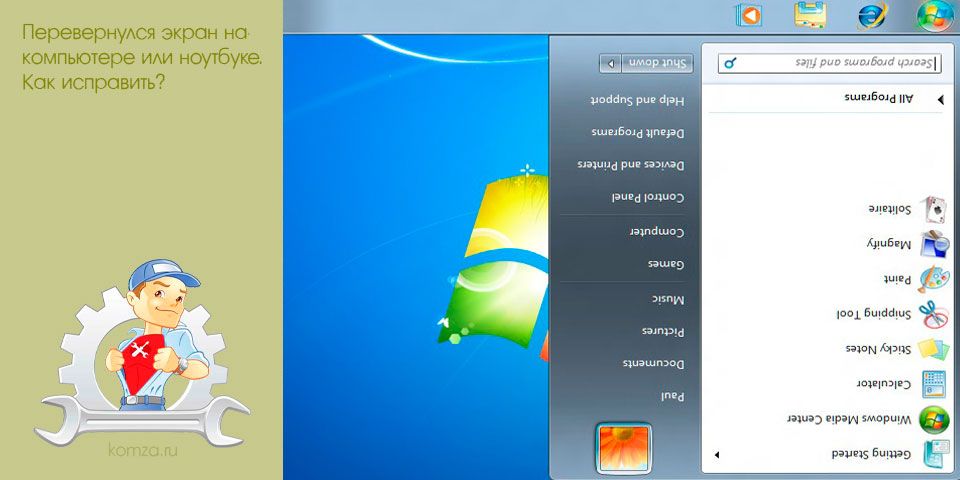Open Help and Support
This screenshot has height=480, width=960.
(x=637, y=99)
